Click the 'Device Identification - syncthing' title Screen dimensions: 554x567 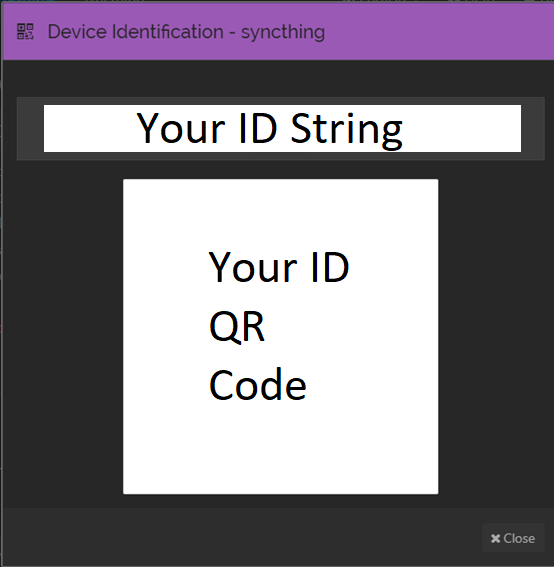click(186, 32)
